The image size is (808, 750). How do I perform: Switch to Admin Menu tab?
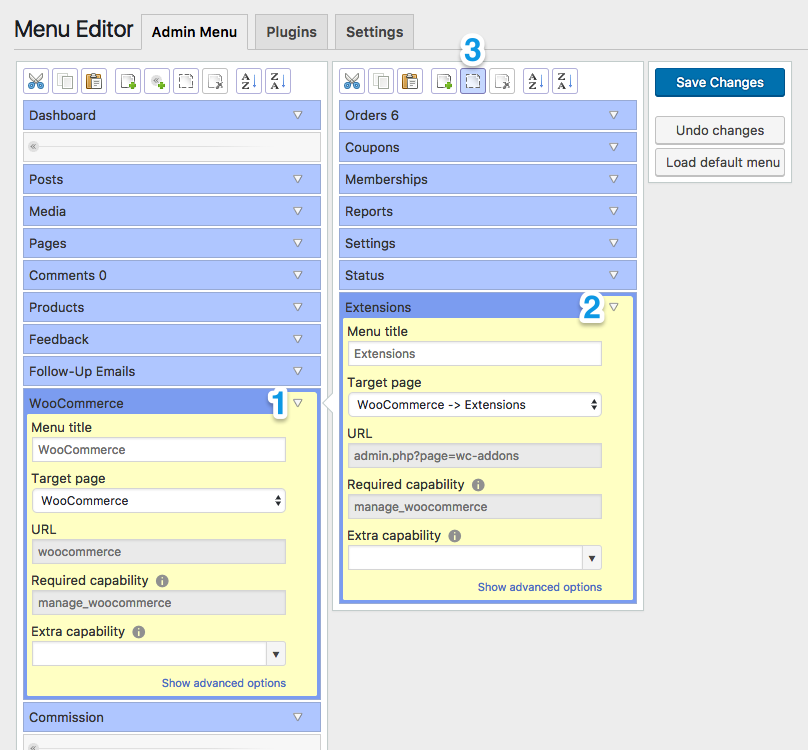[x=194, y=32]
